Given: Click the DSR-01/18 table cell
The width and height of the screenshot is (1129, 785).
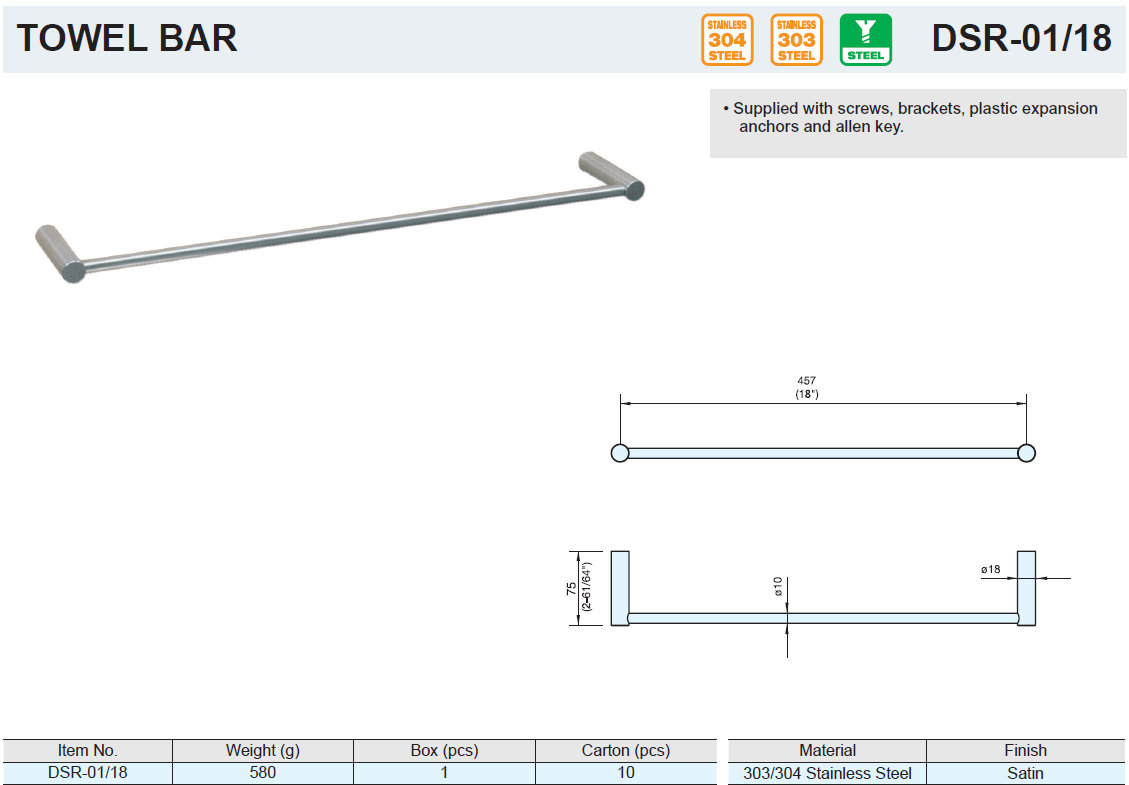Looking at the screenshot, I should click(x=87, y=773).
